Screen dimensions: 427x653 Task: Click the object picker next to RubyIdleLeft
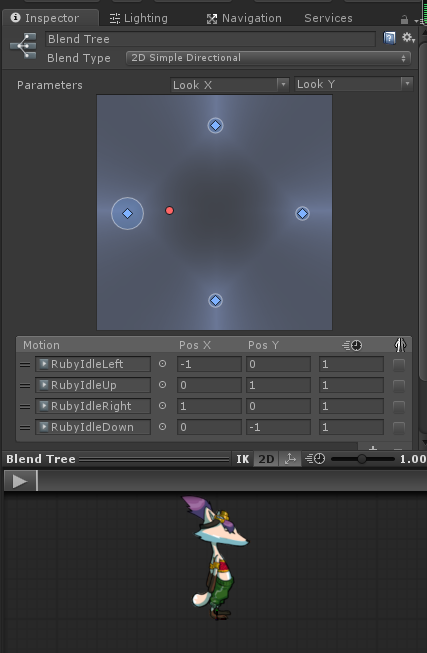pos(162,364)
